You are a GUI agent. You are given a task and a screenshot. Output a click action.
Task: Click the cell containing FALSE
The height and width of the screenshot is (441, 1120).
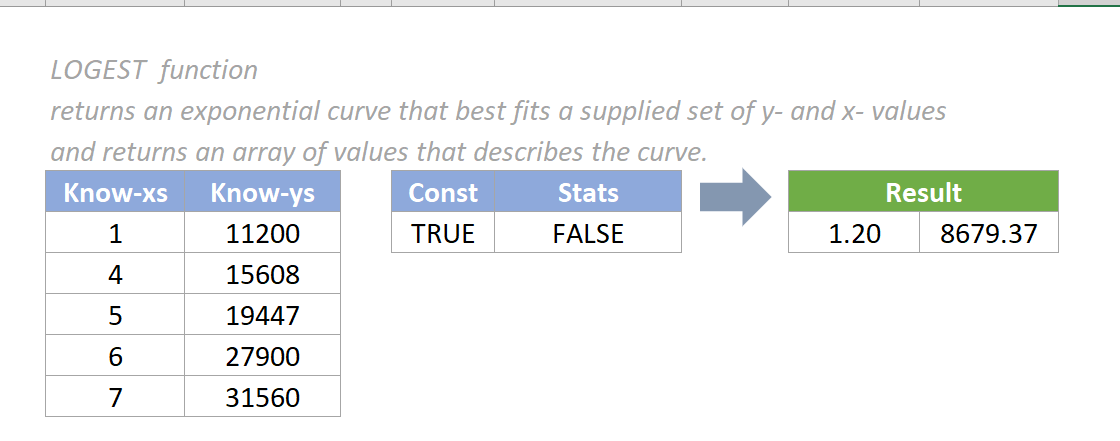[x=588, y=234]
